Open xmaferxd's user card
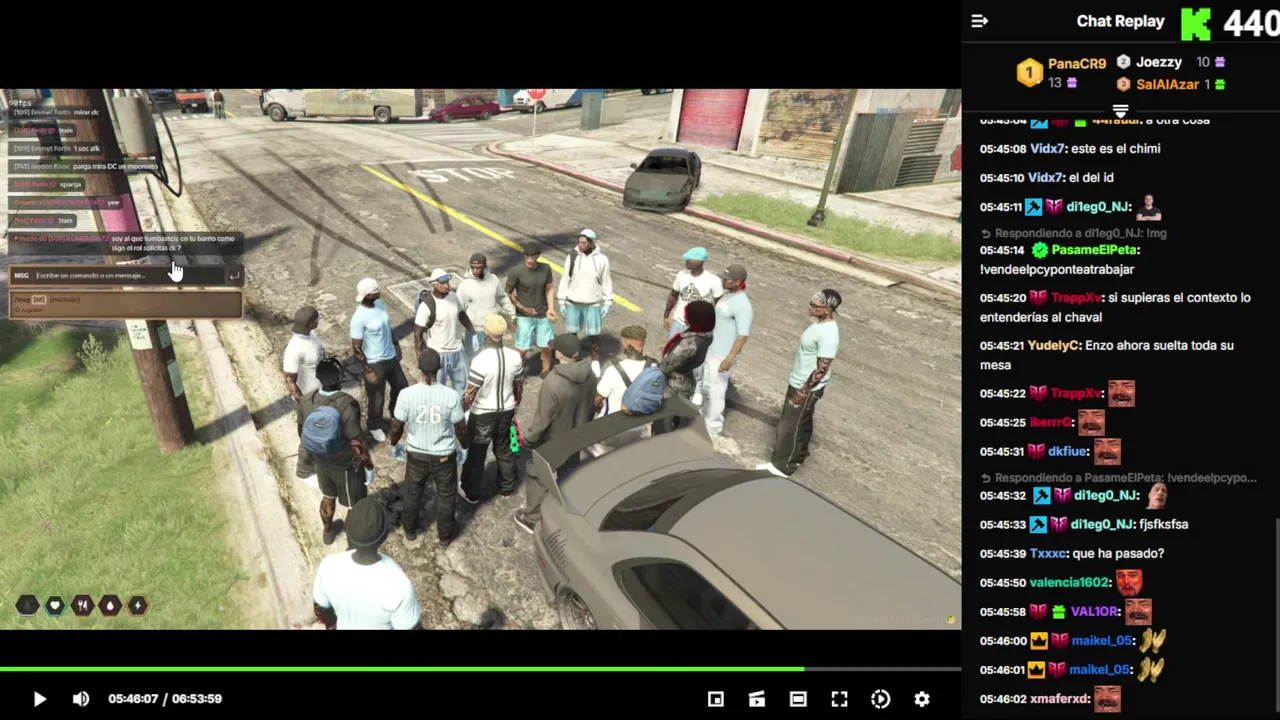 click(1060, 699)
